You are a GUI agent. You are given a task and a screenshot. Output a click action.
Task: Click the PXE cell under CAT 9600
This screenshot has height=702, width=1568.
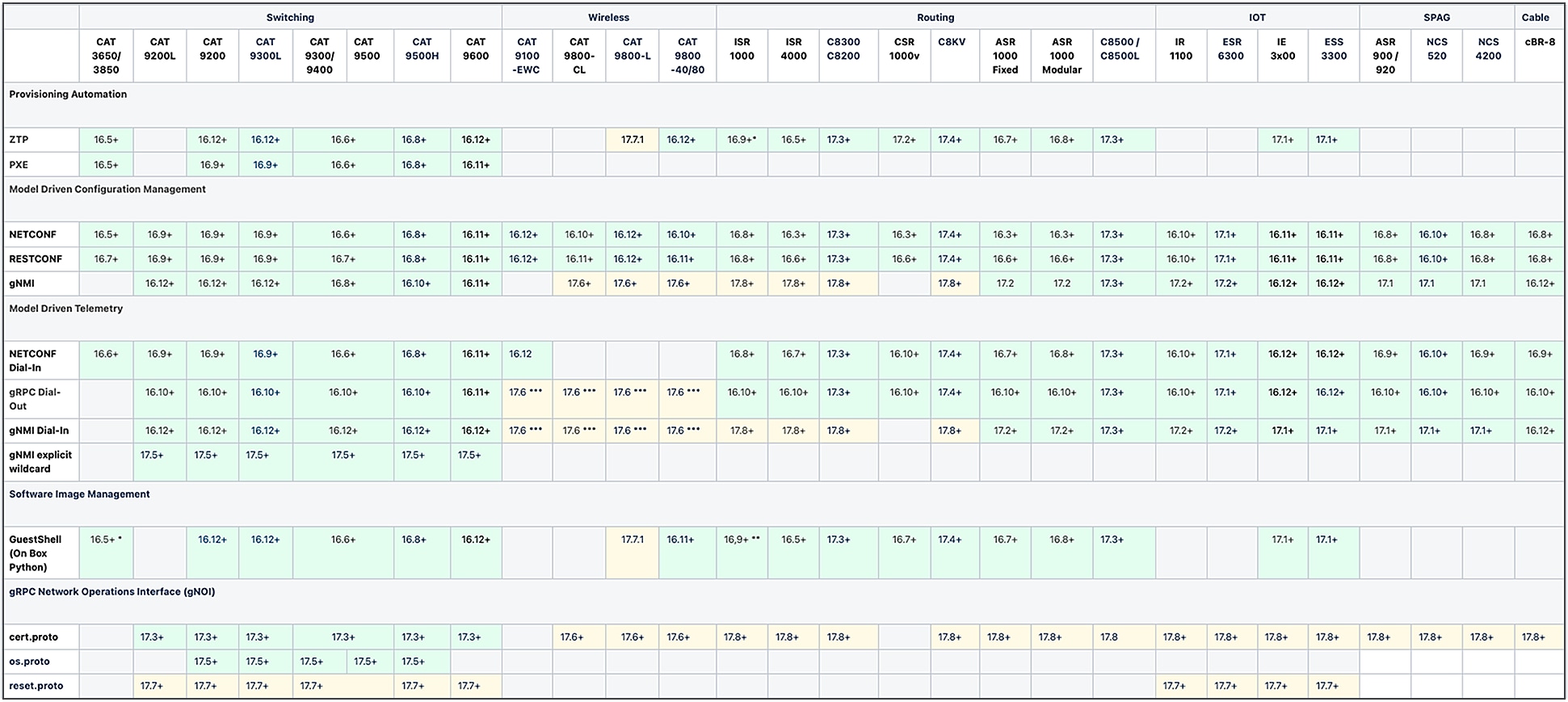(x=476, y=165)
